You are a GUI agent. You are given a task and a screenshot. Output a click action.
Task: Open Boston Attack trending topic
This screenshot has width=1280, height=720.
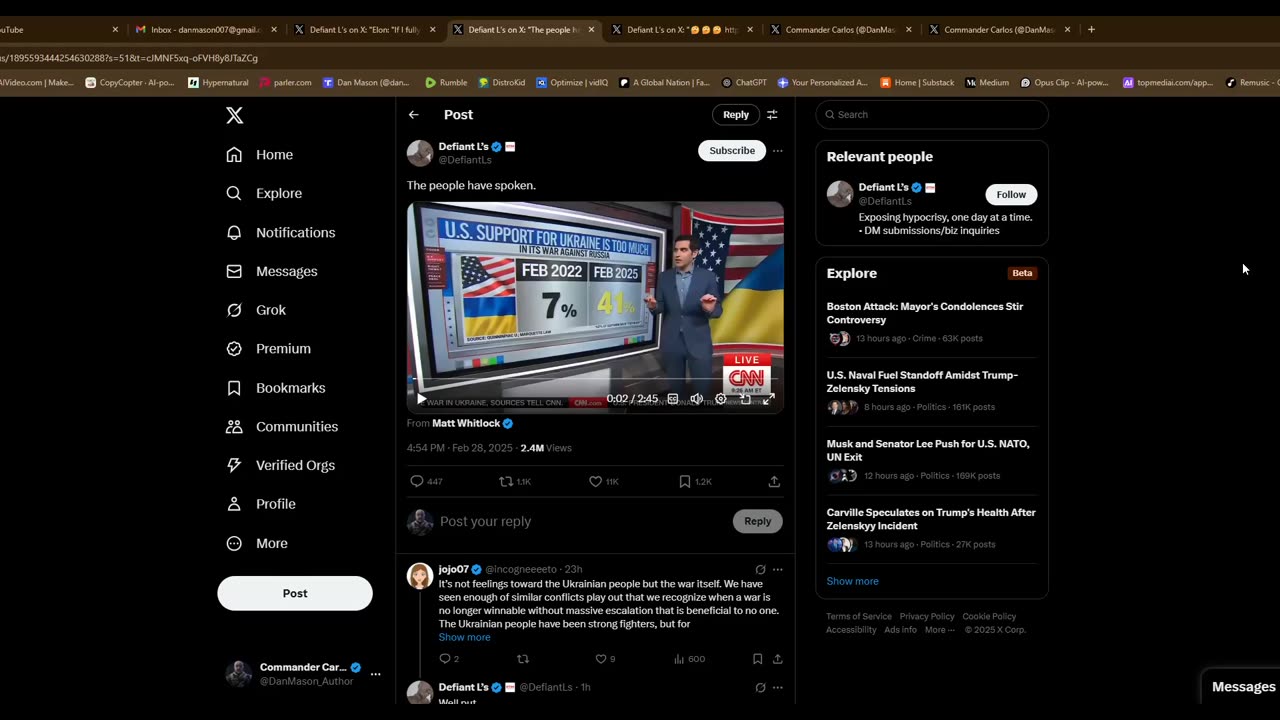tap(931, 323)
